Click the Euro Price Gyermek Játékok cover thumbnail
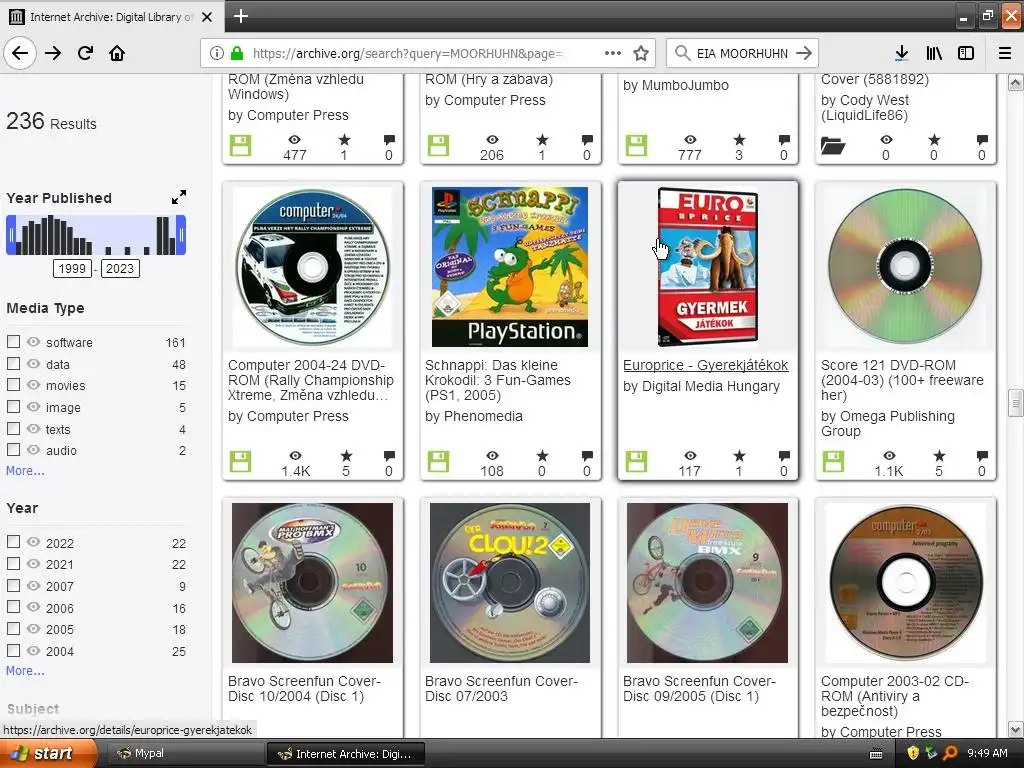 click(708, 267)
